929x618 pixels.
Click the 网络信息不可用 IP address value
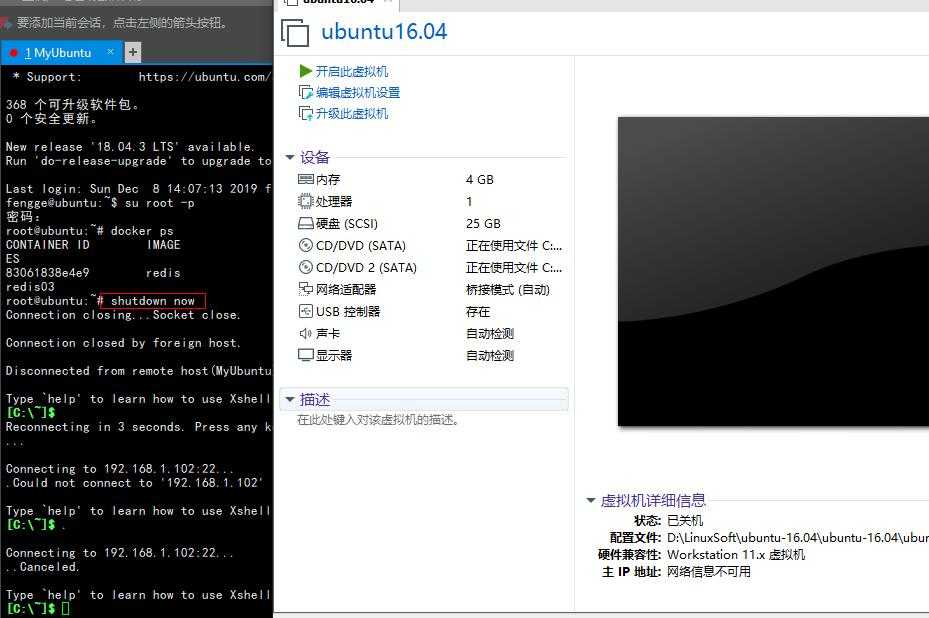[x=709, y=572]
